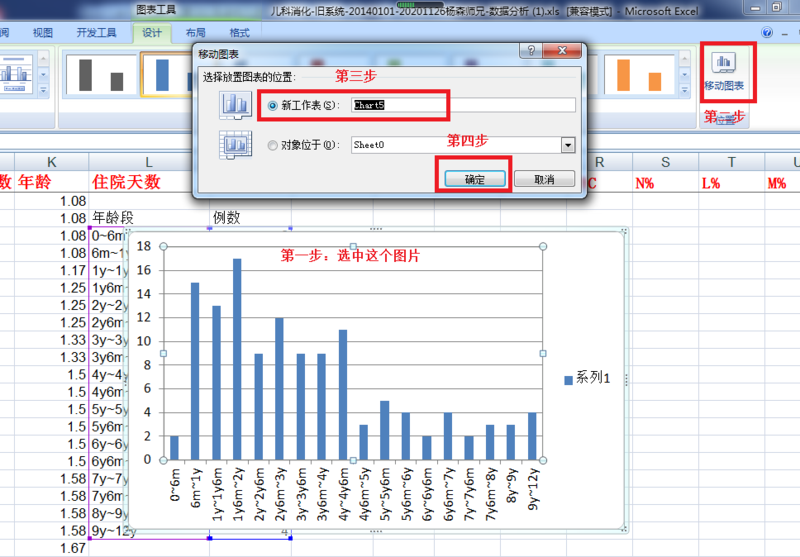Open the Excel Help question mark icon

(767, 33)
